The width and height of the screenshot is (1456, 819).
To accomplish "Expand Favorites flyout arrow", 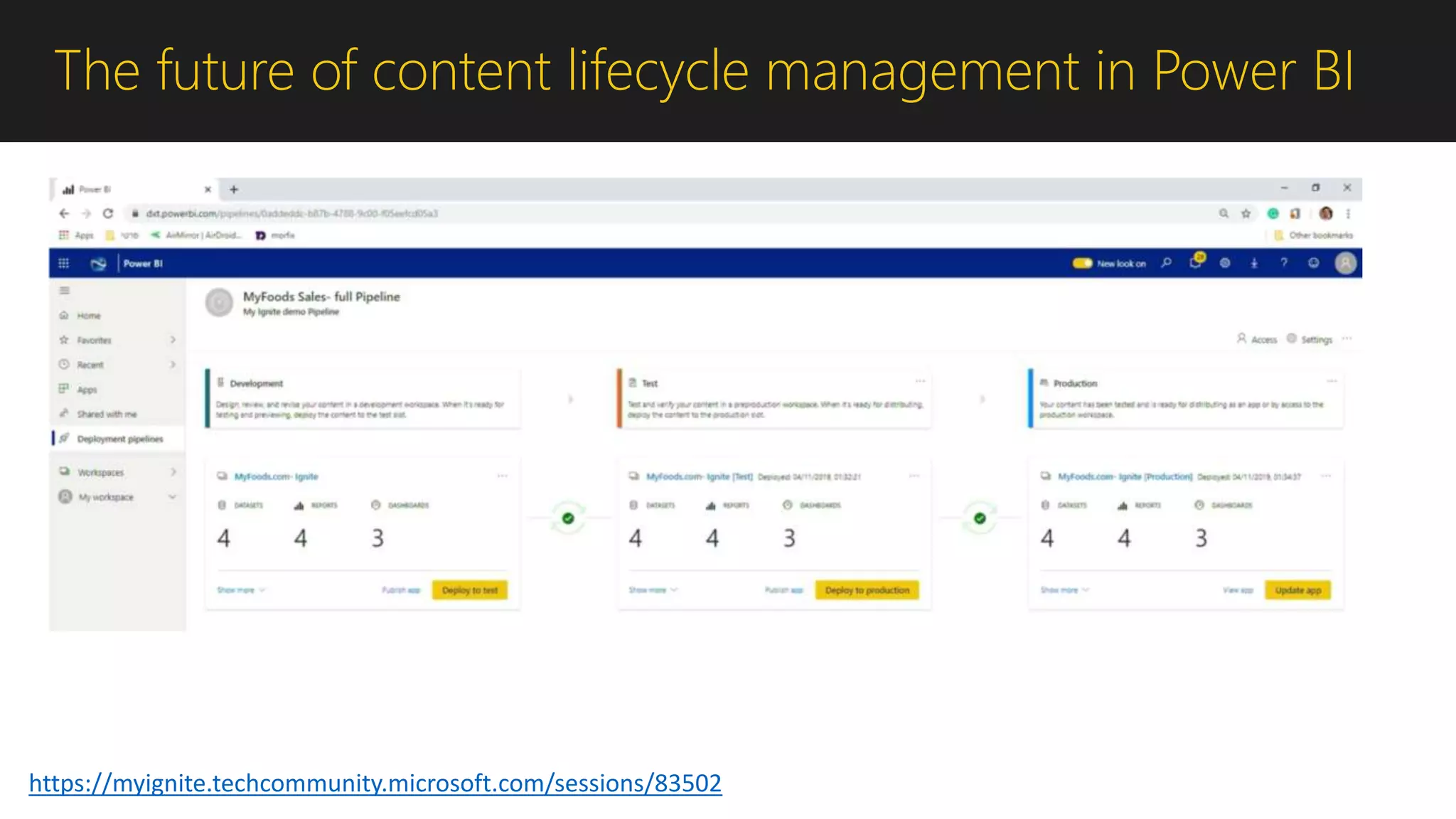I will [173, 340].
